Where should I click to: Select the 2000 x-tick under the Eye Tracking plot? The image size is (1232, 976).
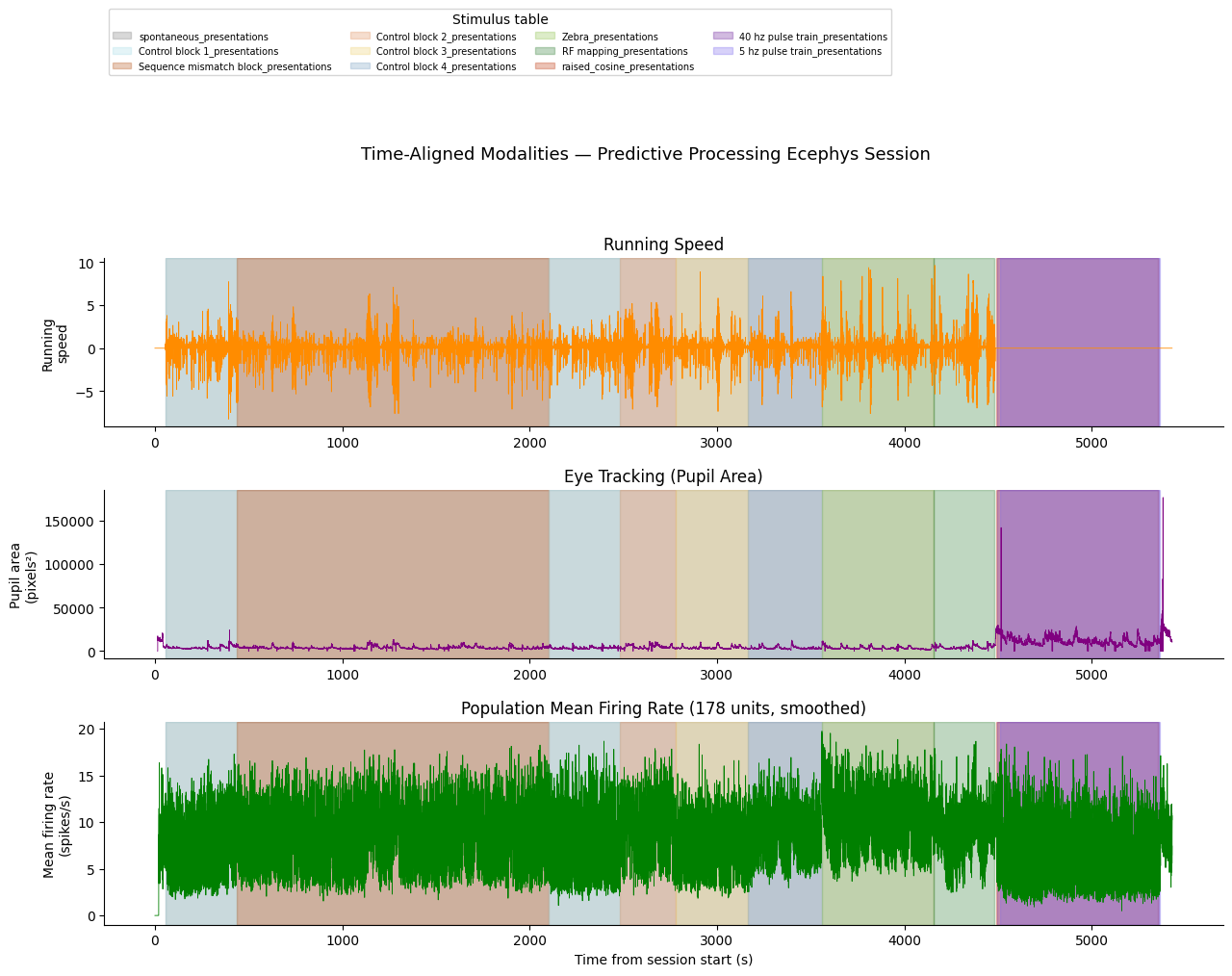(529, 675)
